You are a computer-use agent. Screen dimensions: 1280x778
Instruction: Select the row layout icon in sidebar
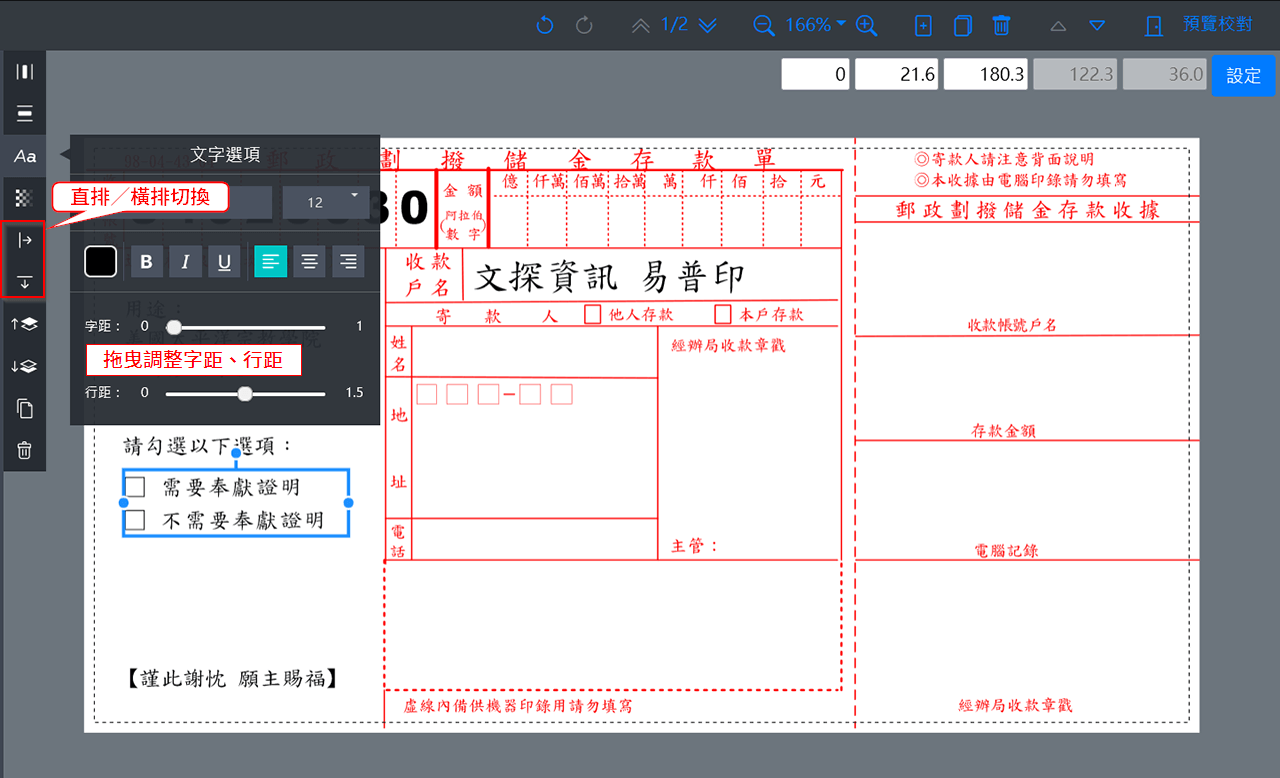(x=25, y=113)
